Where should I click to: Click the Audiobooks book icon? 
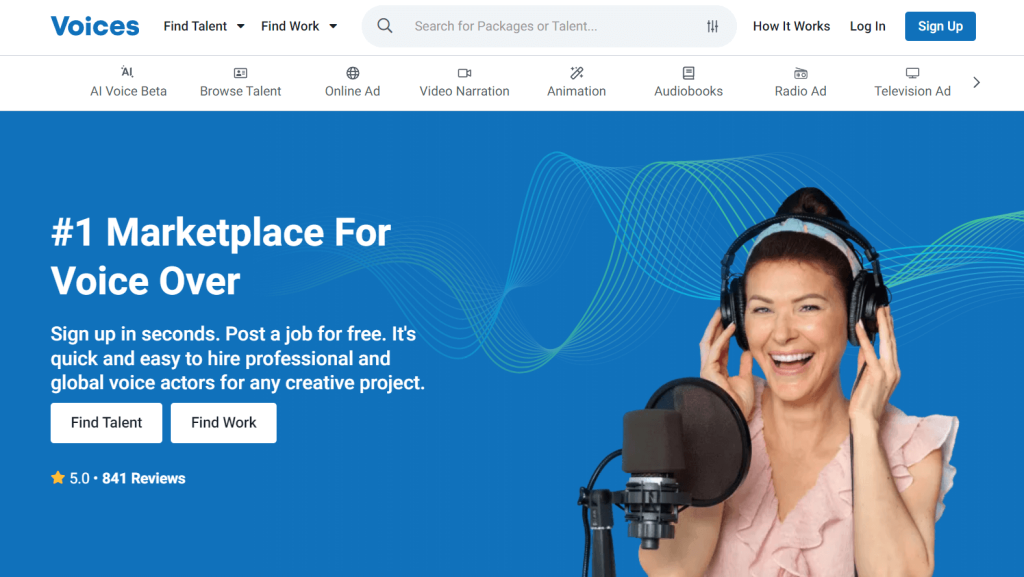click(688, 72)
